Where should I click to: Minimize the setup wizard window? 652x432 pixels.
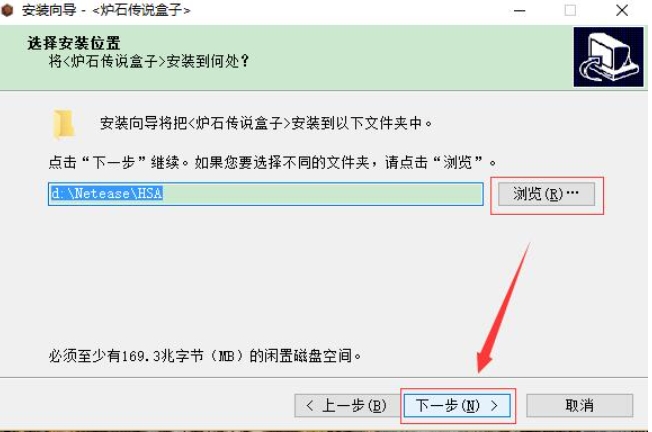coord(519,10)
